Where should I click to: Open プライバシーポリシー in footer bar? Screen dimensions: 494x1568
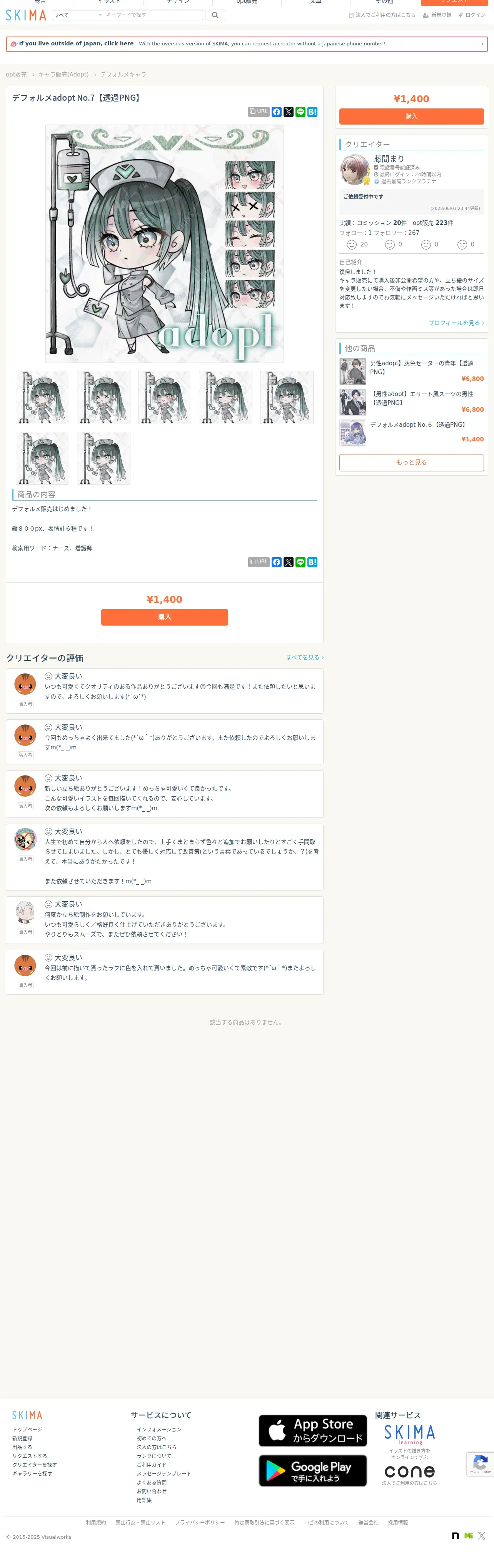(200, 1522)
